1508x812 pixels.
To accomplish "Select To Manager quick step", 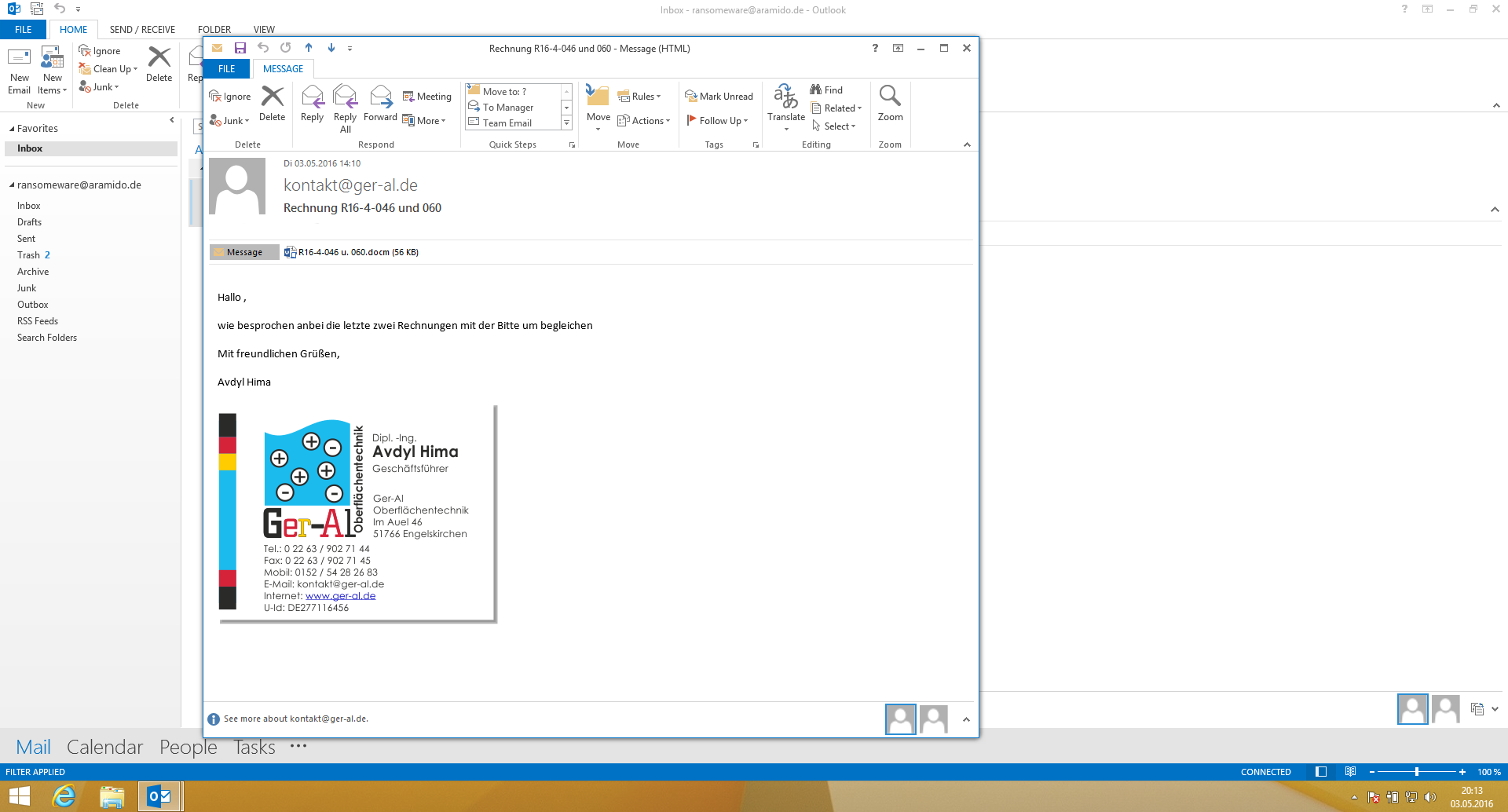I will [x=512, y=108].
